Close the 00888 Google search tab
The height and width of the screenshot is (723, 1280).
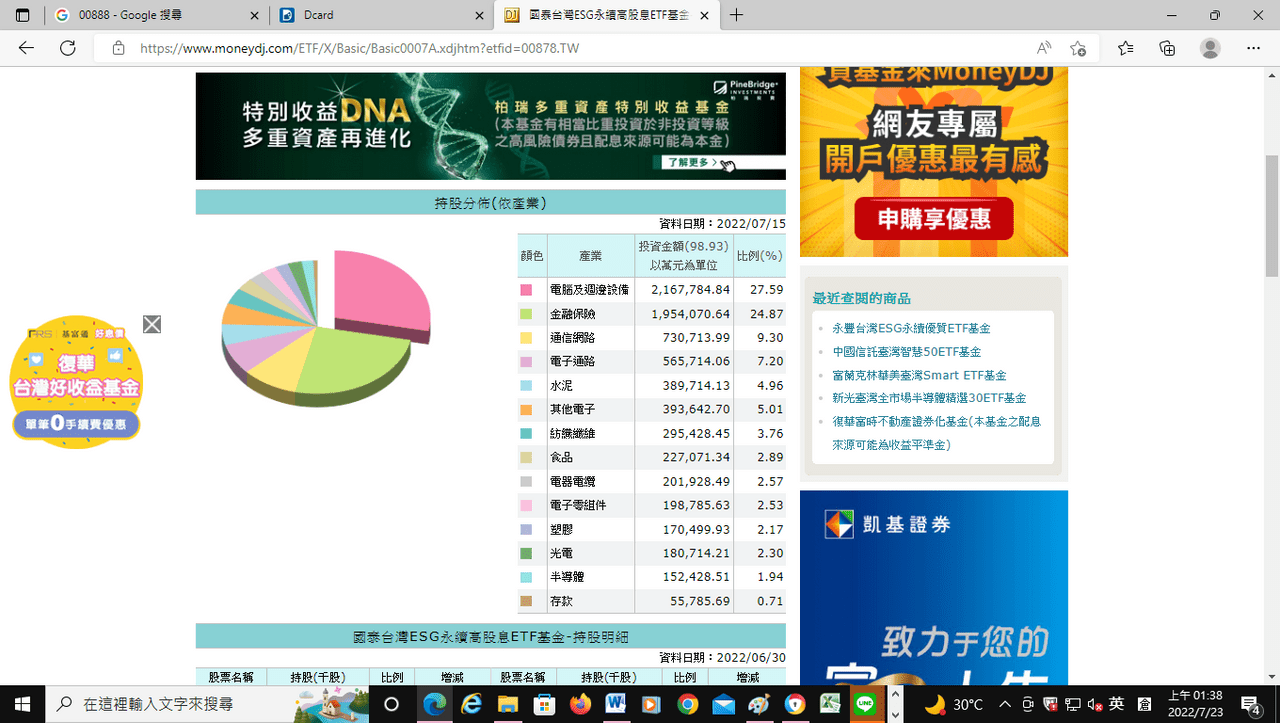tap(253, 15)
